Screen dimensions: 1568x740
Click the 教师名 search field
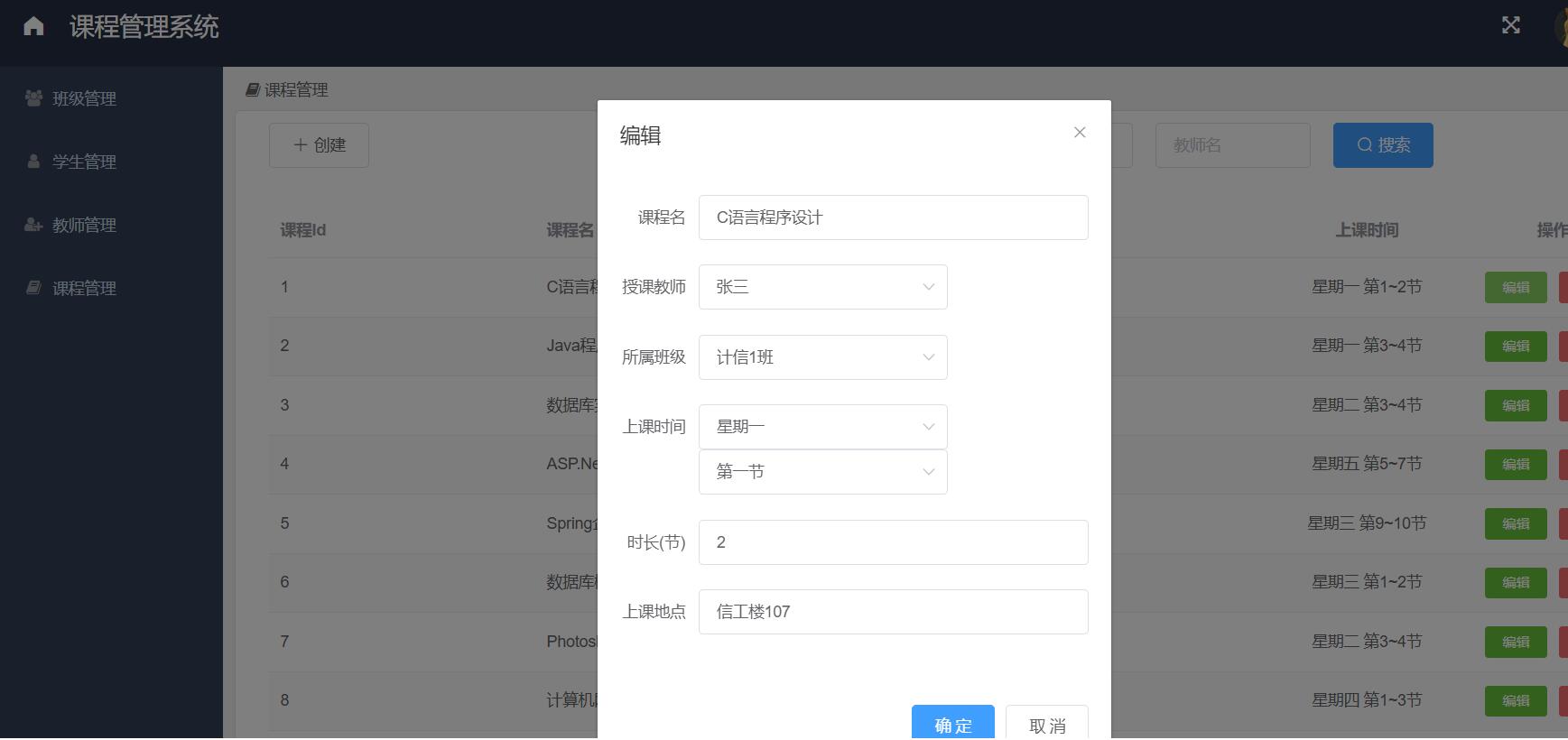[x=1232, y=145]
